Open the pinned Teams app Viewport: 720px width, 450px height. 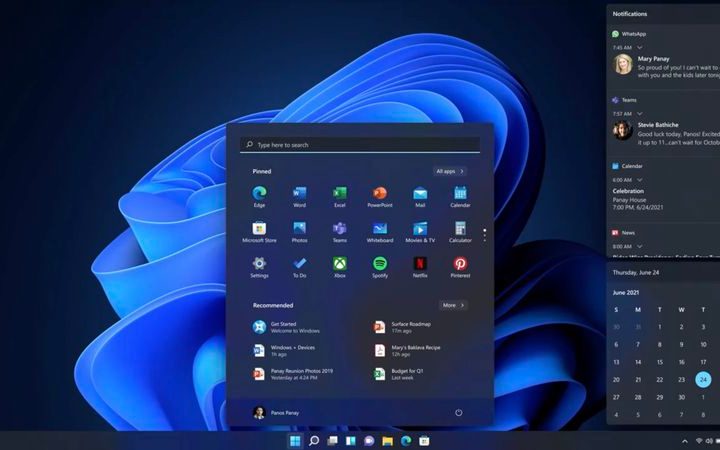click(340, 232)
